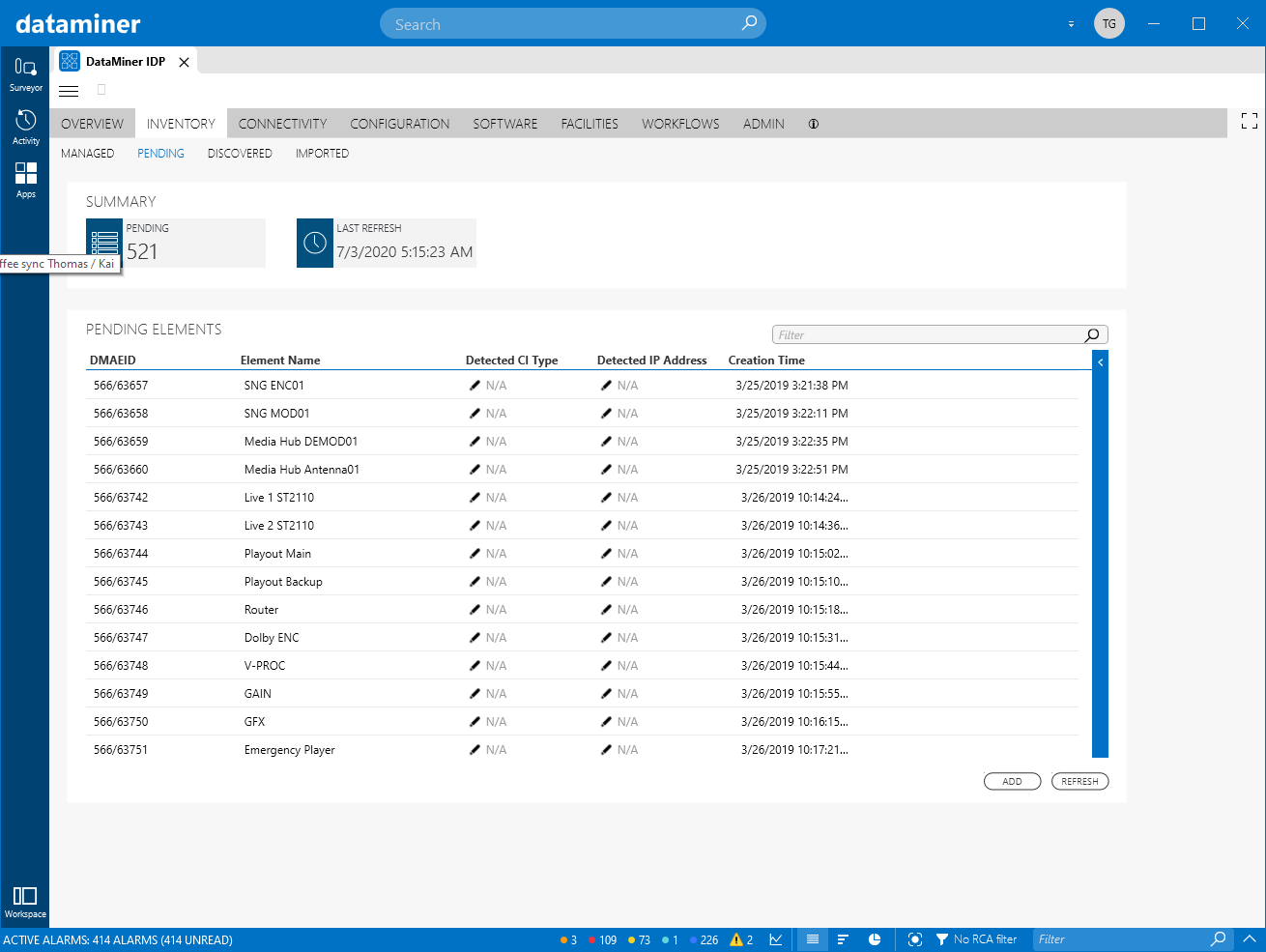The image size is (1266, 952).
Task: Edit Detected CI Type for Media Hub DEMOD01
Action: click(475, 441)
